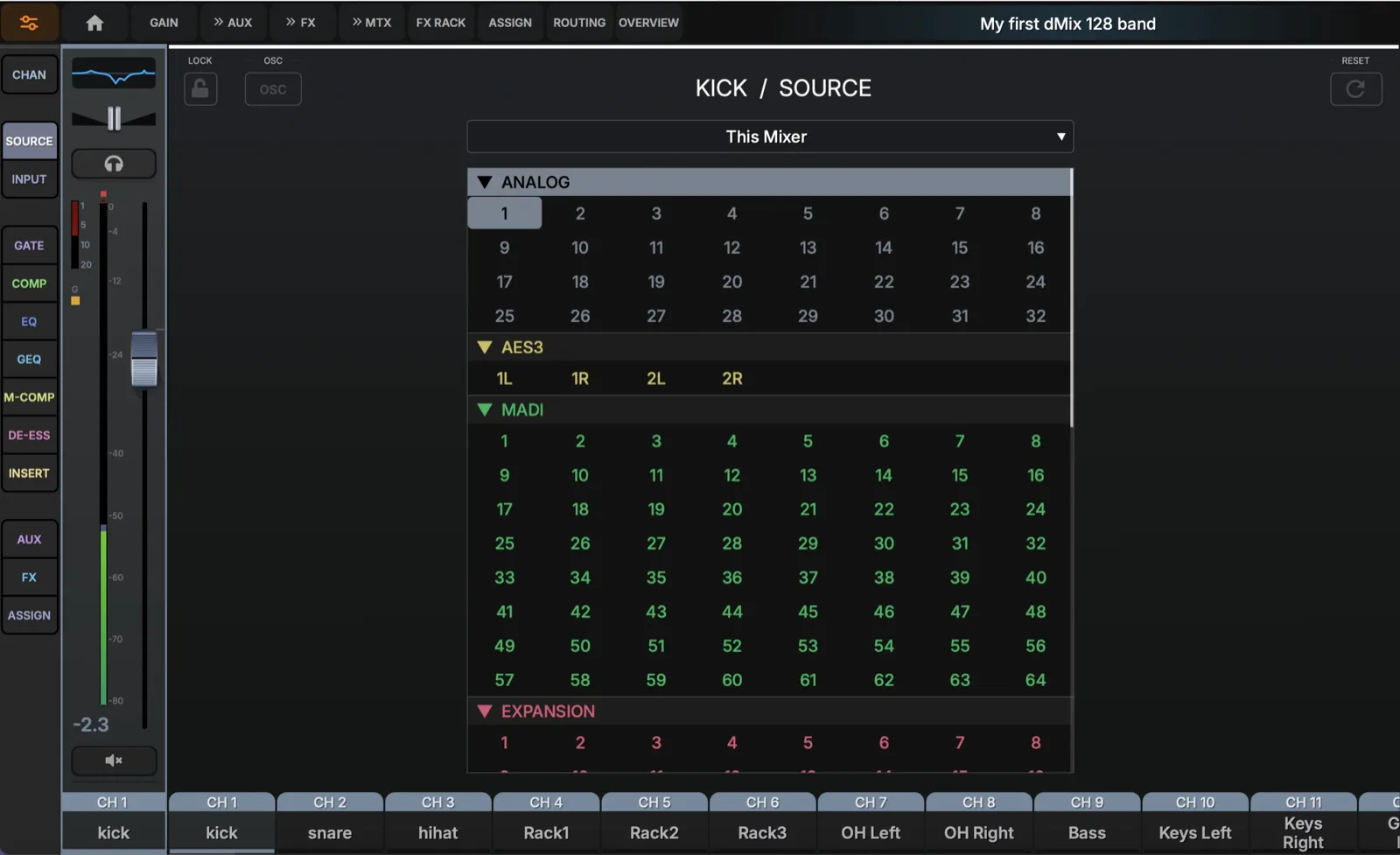Select analog input 20 as source
This screenshot has width=1400, height=855.
click(731, 282)
